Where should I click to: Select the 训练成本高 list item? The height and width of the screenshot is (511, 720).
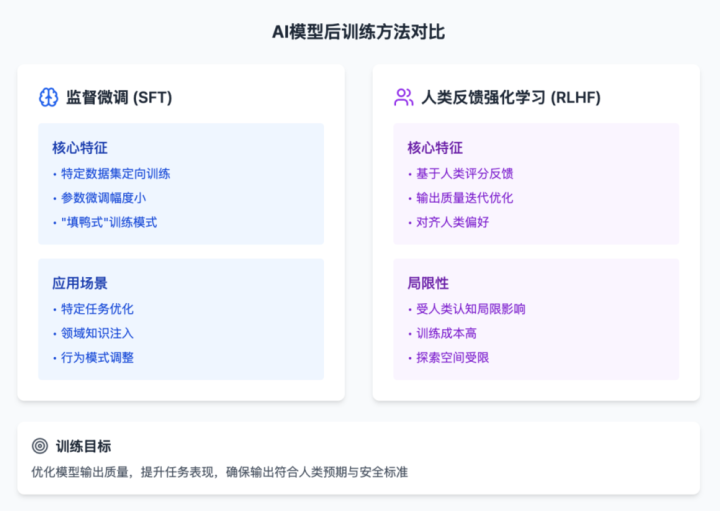pos(446,333)
